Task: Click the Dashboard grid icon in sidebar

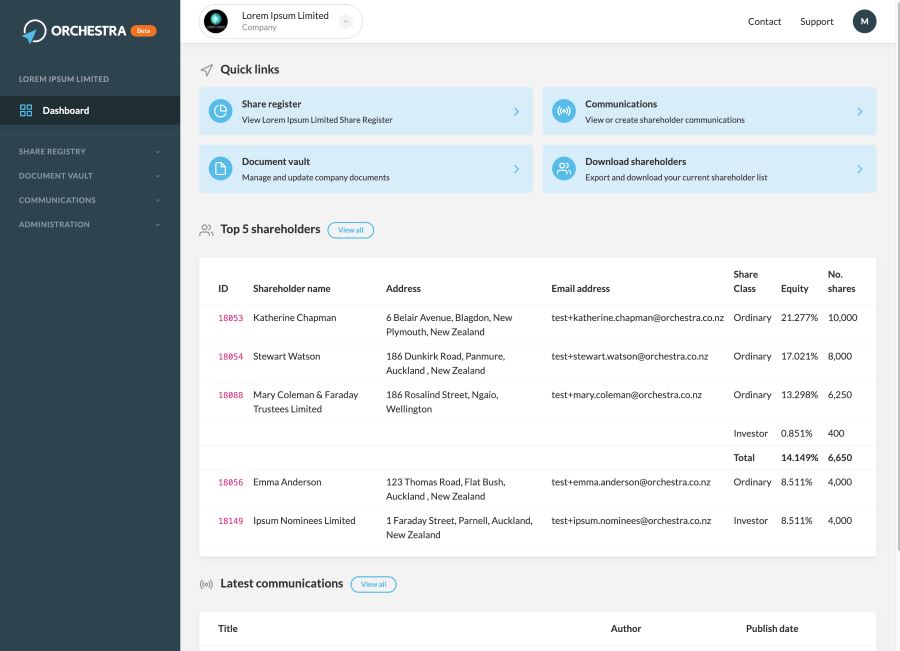Action: (26, 110)
